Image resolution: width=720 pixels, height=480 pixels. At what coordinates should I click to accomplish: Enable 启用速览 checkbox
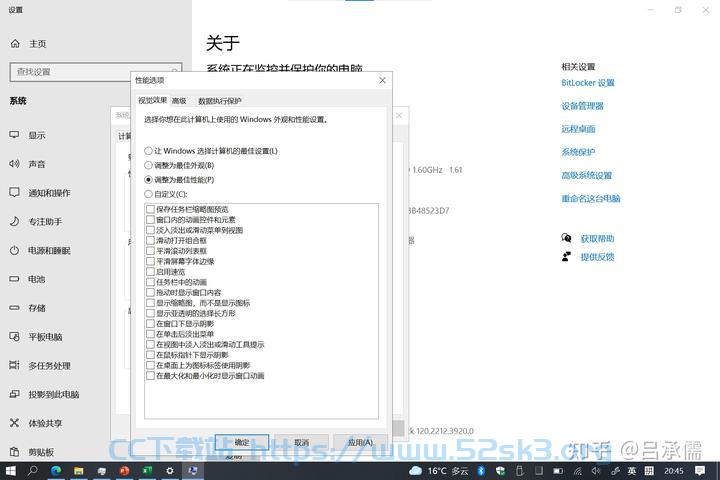(x=150, y=271)
